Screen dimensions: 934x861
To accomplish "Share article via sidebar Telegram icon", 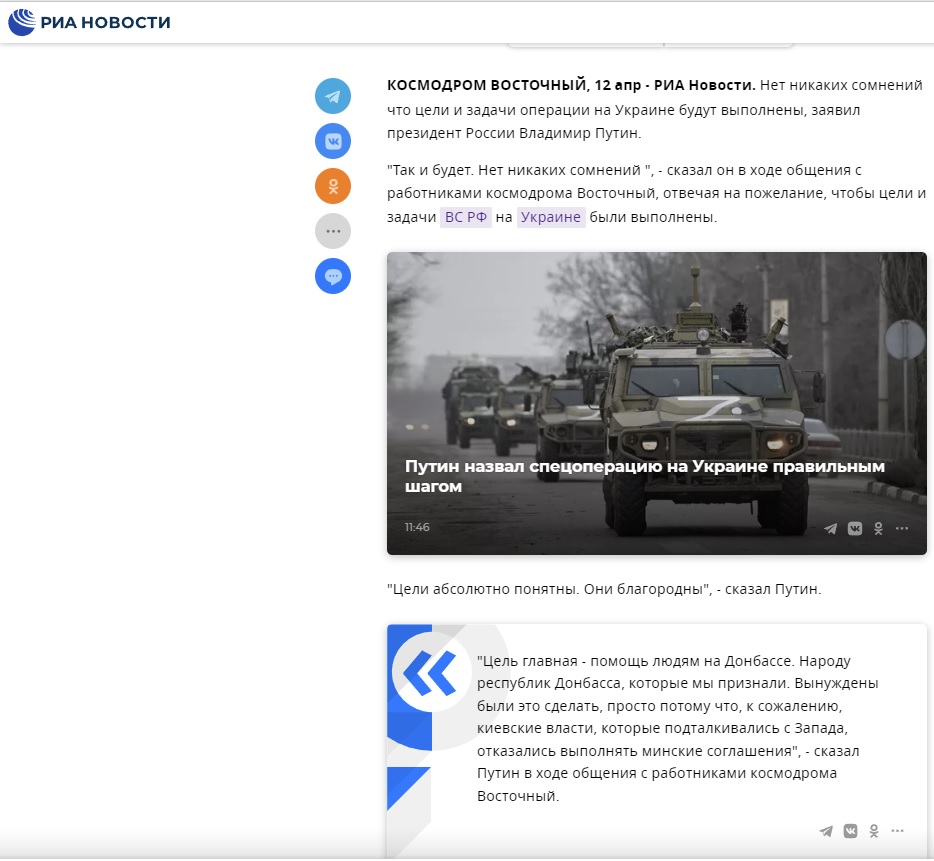I will click(x=333, y=96).
